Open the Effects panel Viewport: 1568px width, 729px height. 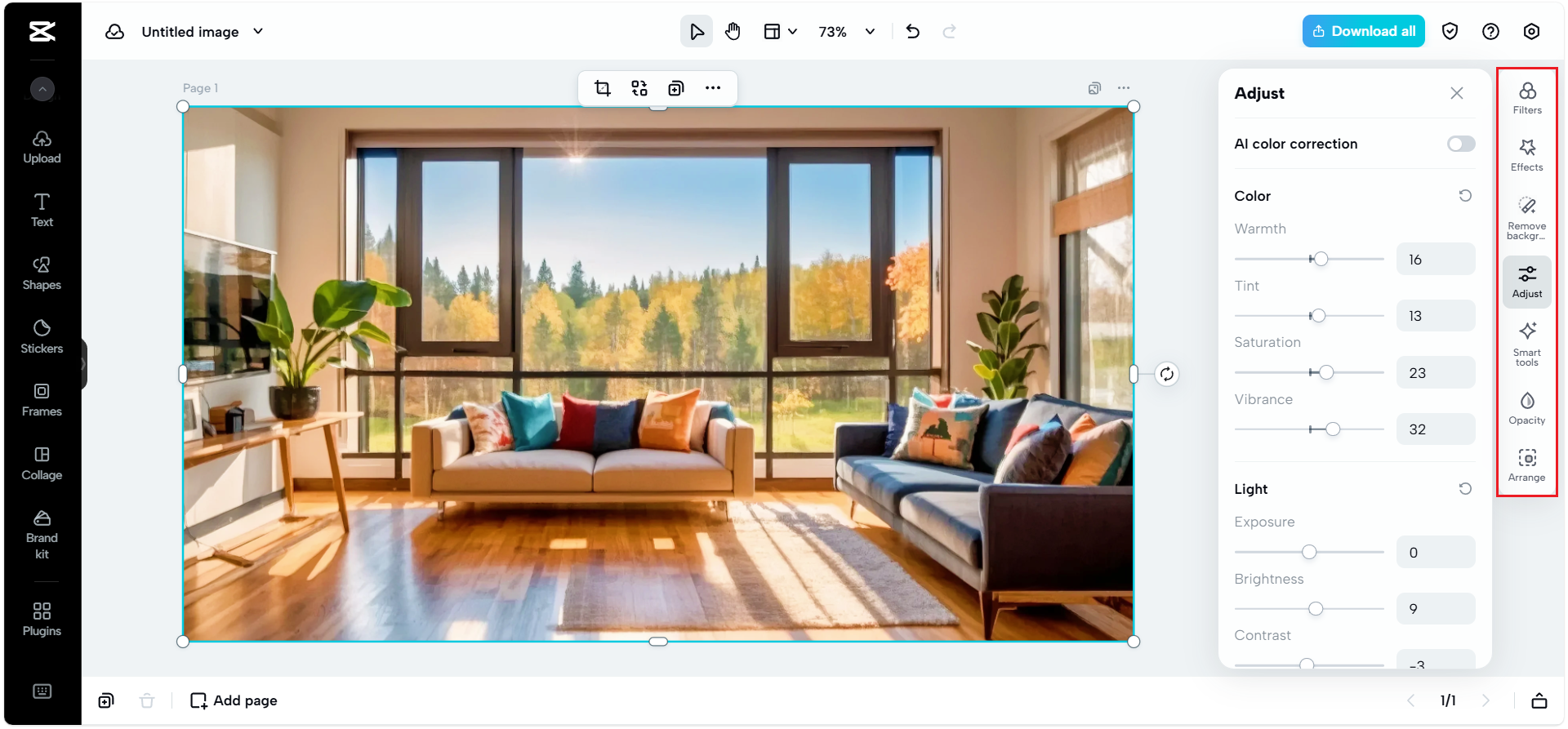(x=1526, y=154)
